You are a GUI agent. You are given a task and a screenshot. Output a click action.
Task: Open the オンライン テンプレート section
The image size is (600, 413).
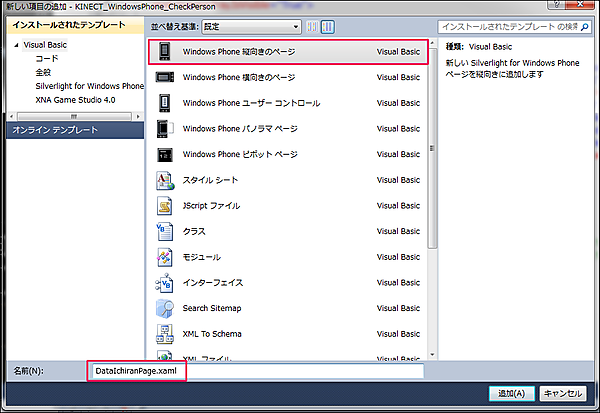click(75, 130)
